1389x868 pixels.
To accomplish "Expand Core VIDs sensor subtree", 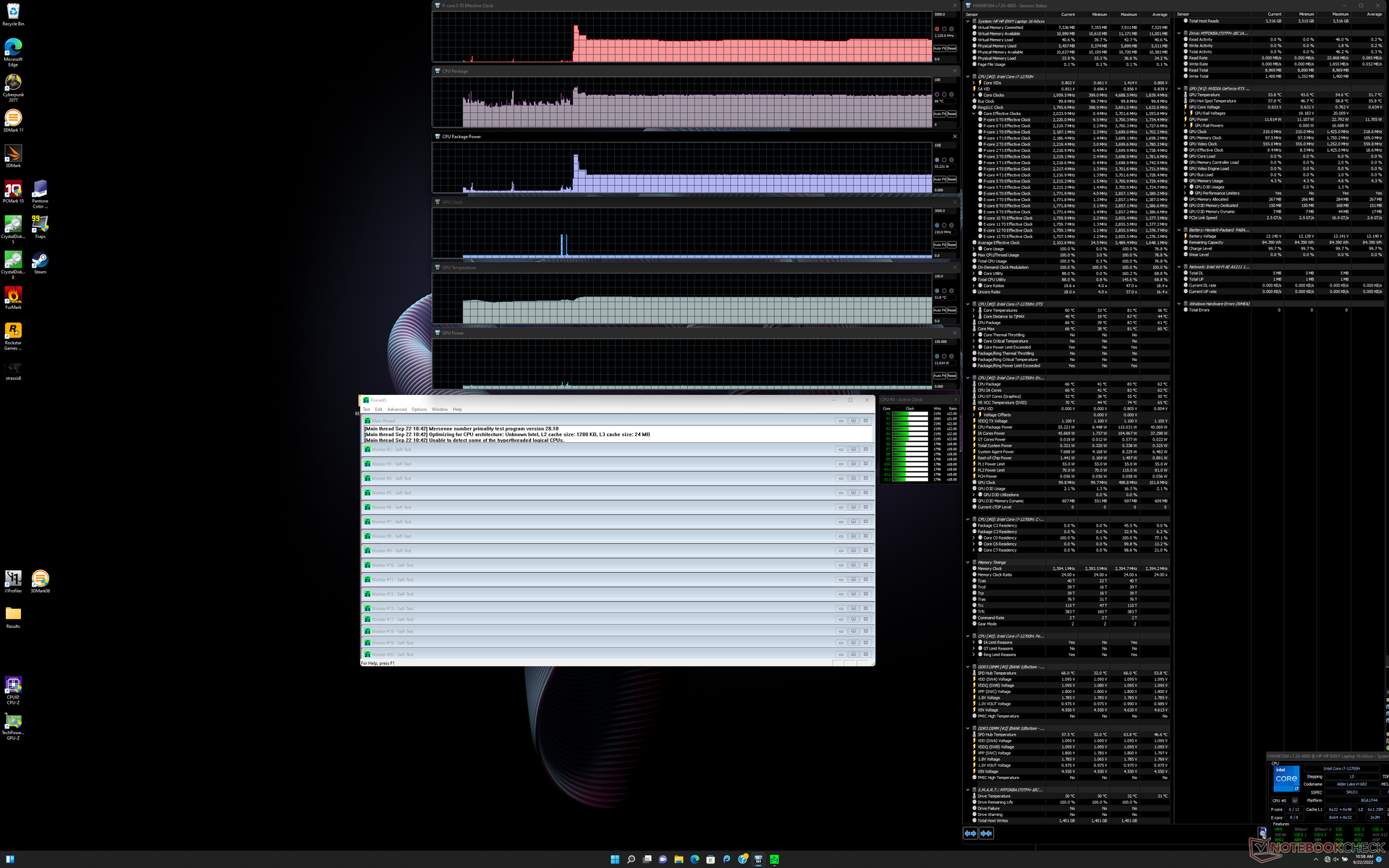I will tap(974, 83).
